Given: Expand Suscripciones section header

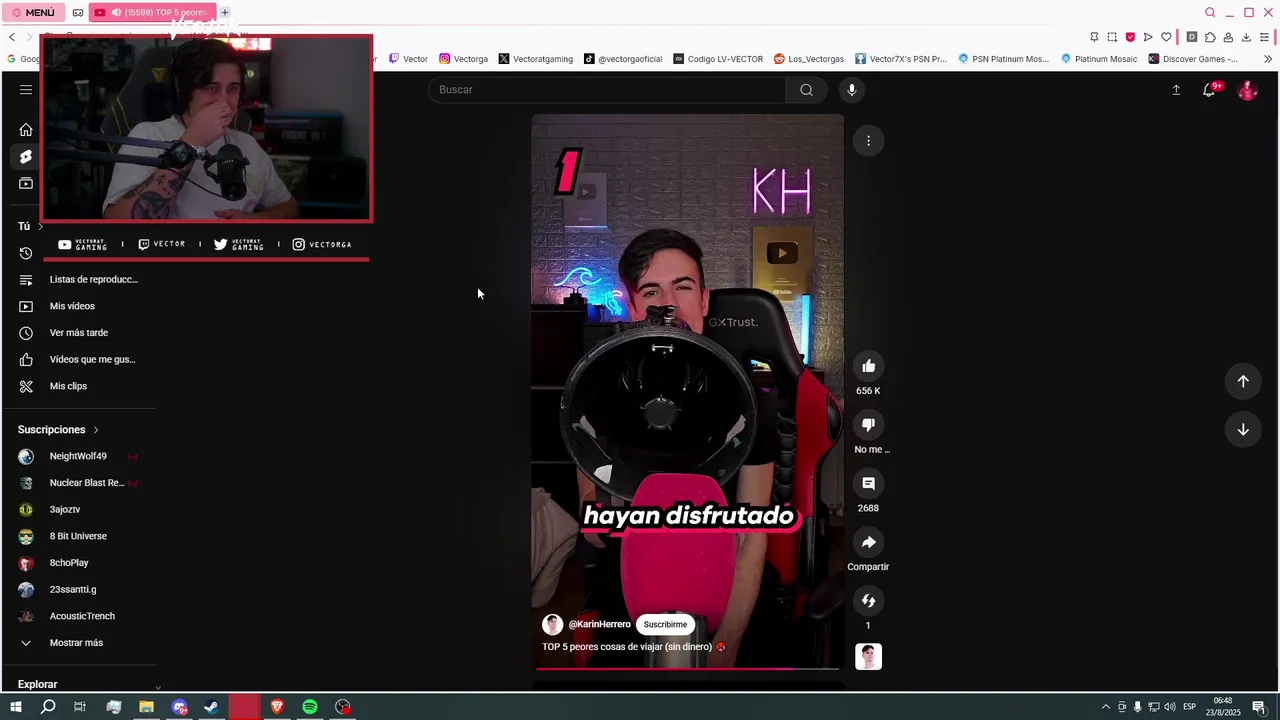Looking at the screenshot, I should [x=59, y=430].
